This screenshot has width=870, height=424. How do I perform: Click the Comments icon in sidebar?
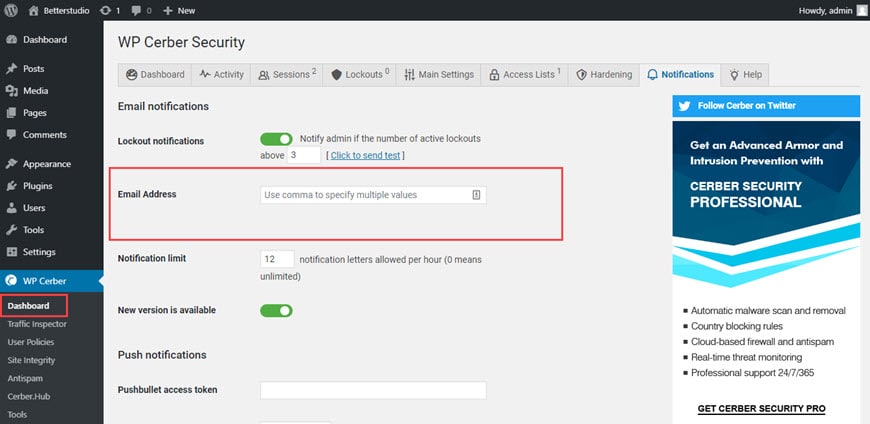[11, 135]
